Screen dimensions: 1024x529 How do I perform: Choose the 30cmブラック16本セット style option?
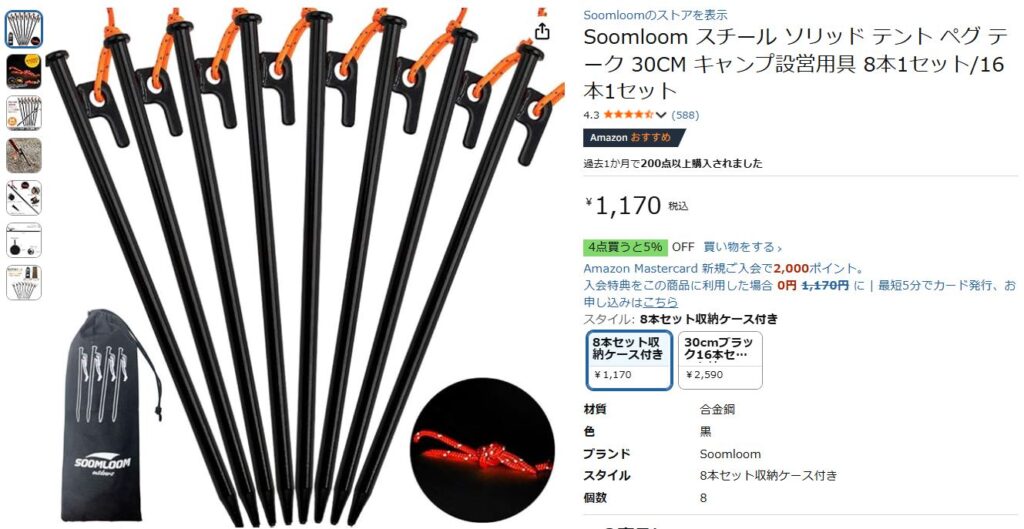click(x=720, y=361)
